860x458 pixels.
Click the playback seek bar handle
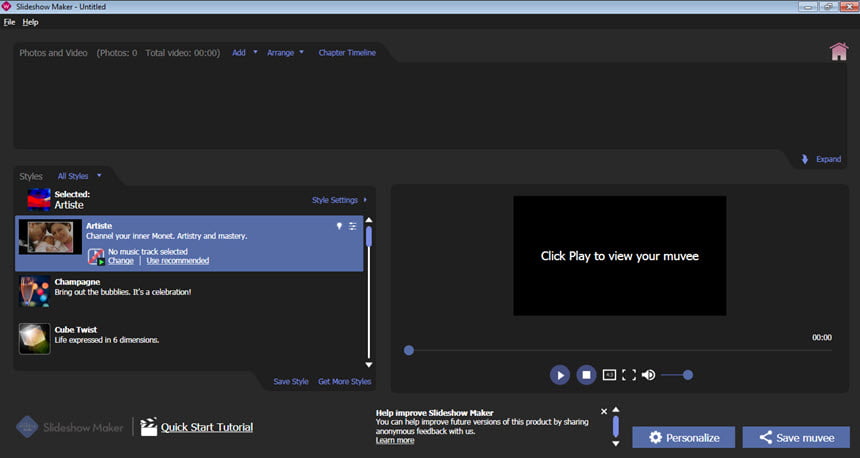(409, 350)
